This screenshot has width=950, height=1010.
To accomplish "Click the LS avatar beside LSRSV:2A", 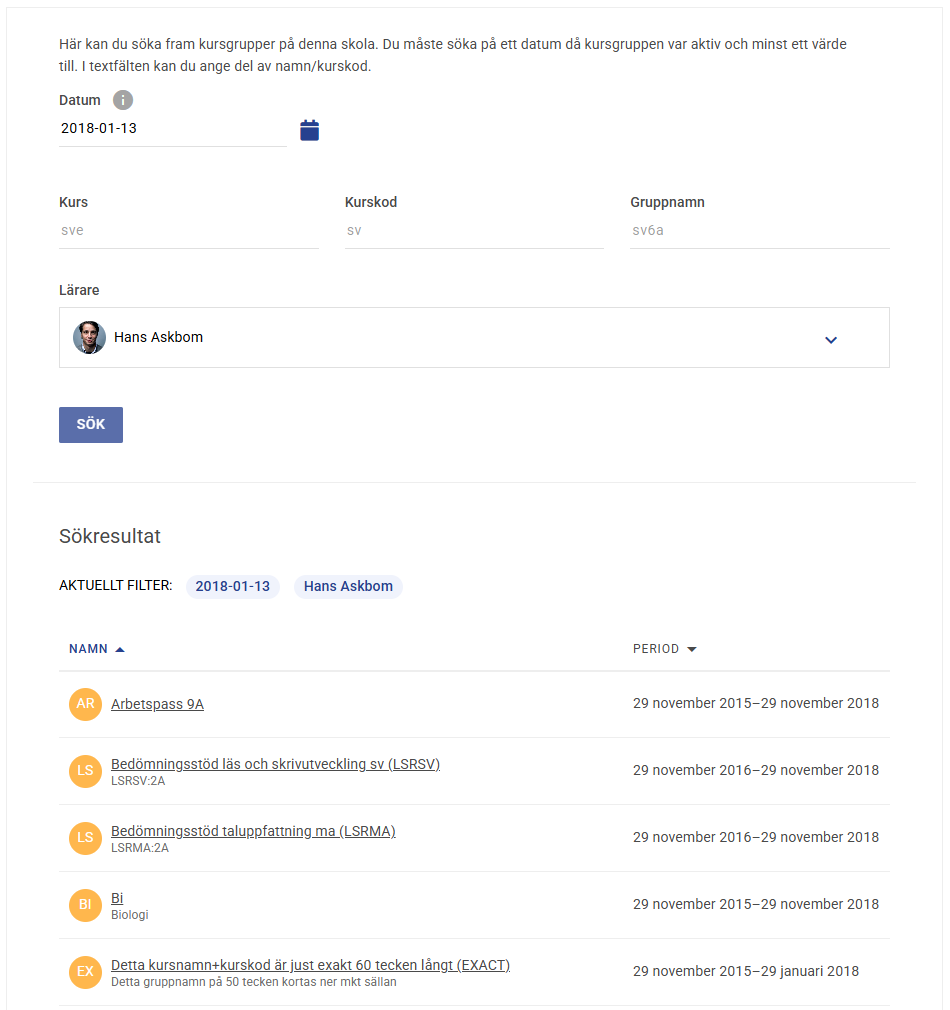I will (x=86, y=771).
